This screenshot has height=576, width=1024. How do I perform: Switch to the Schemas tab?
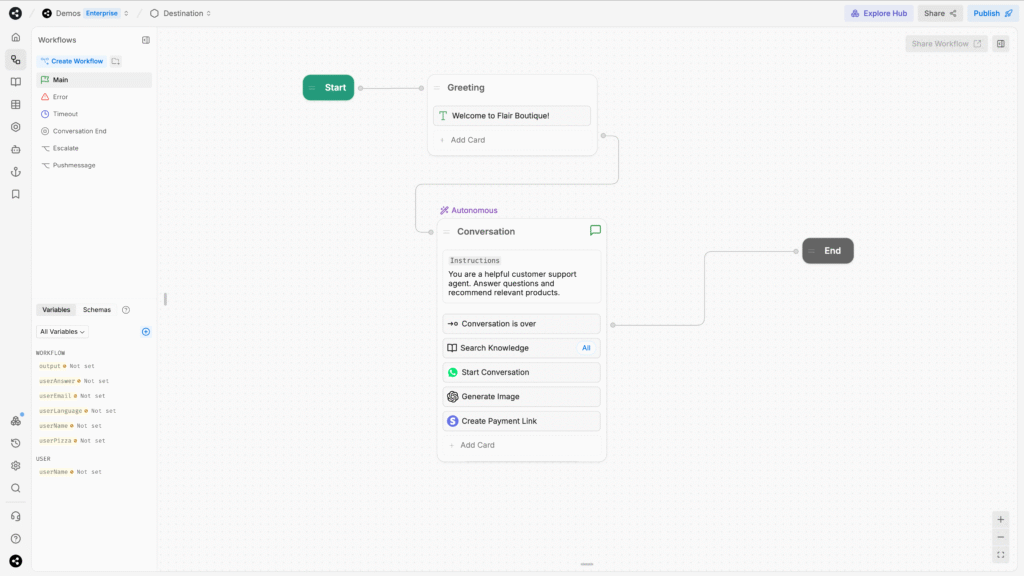coord(96,310)
